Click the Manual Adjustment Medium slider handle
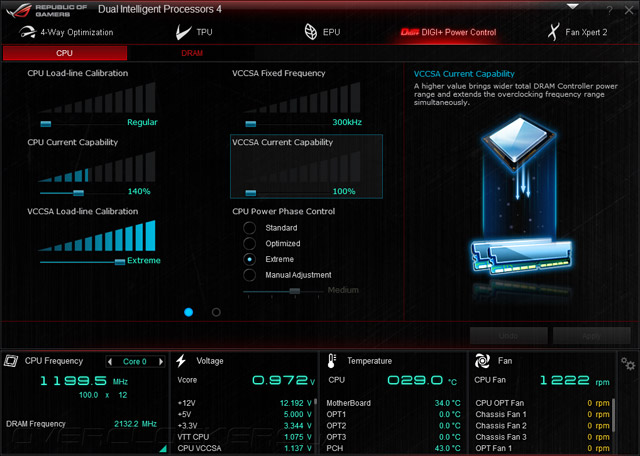 click(x=295, y=291)
